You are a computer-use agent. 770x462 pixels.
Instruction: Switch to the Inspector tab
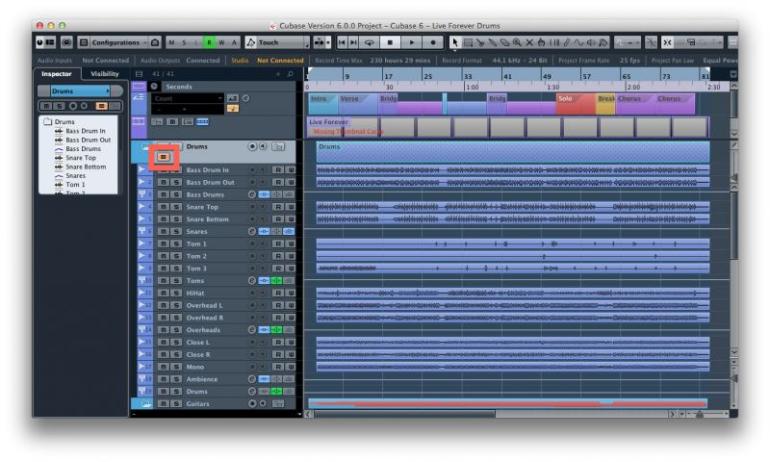56,74
